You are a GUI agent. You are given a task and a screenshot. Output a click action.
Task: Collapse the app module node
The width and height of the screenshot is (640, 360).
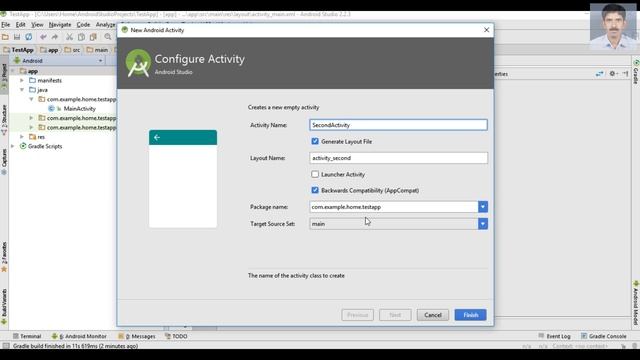coord(13,71)
